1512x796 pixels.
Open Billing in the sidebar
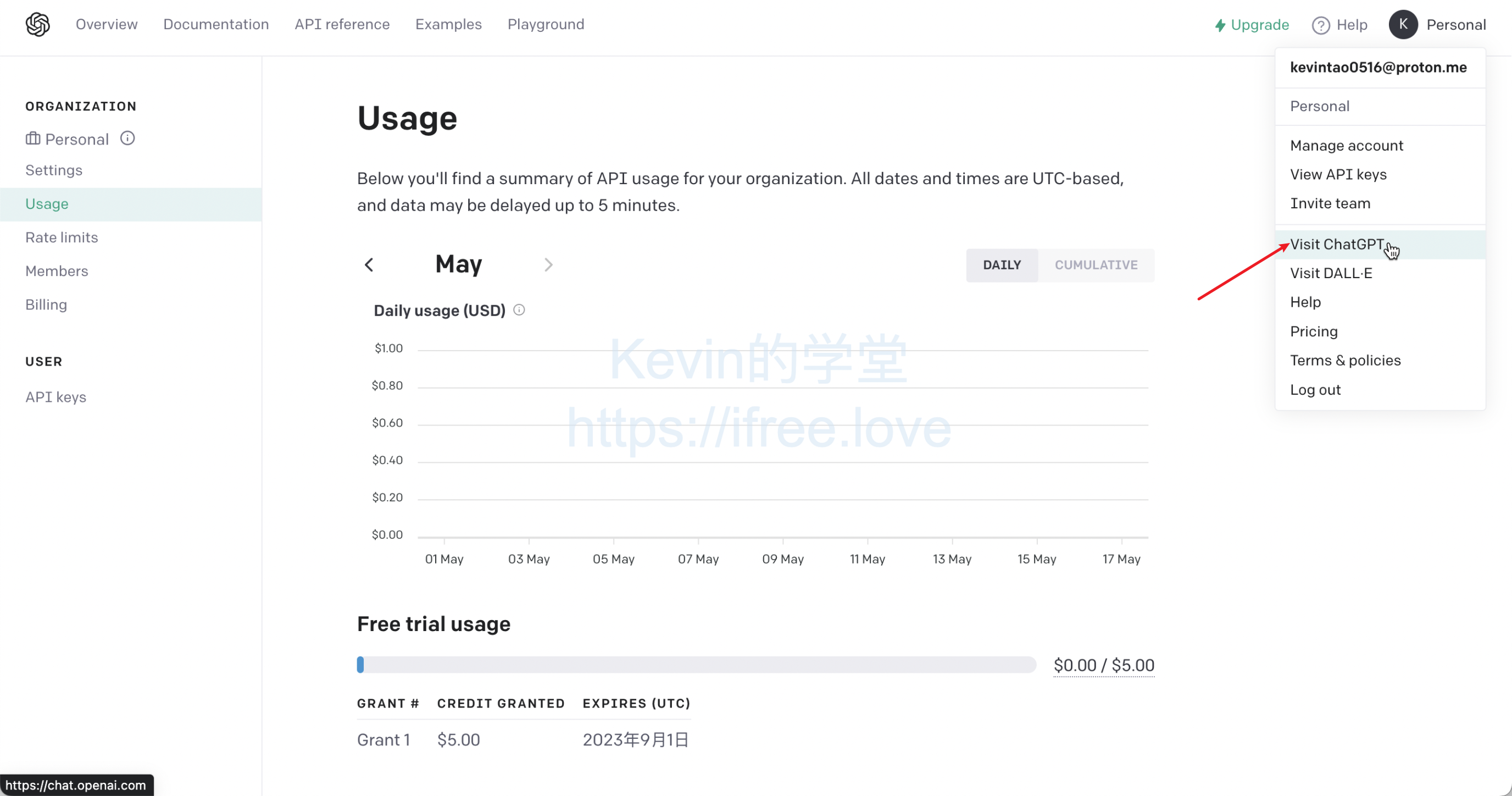[x=46, y=305]
